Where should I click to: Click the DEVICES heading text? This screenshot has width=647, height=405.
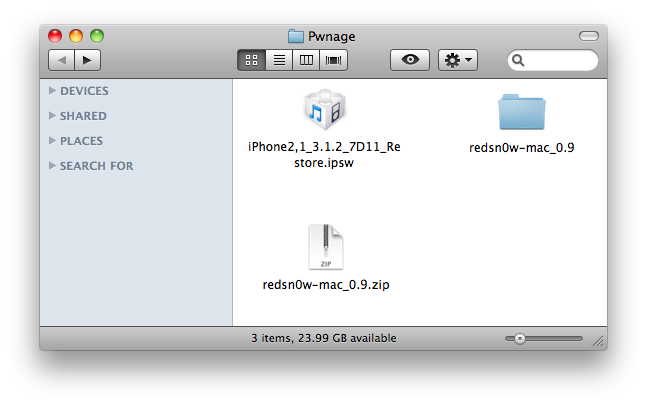[x=84, y=91]
